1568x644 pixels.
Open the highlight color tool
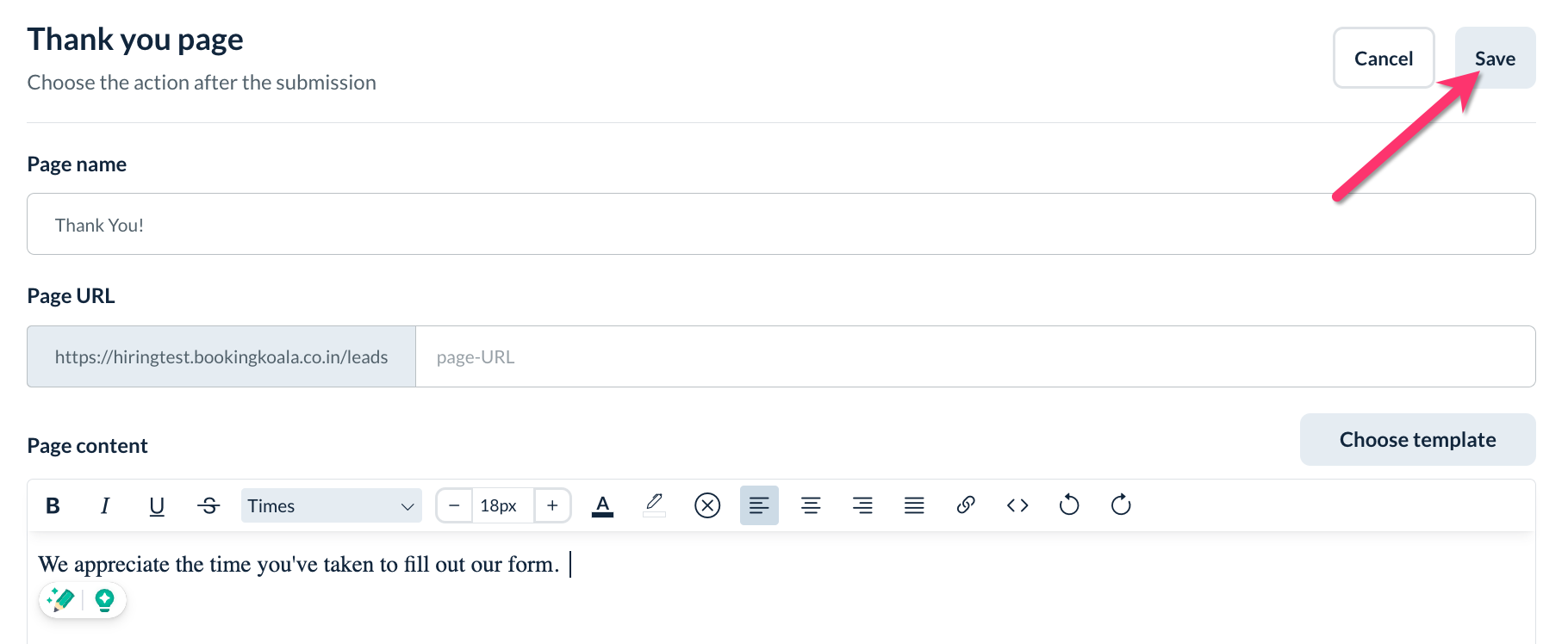coord(655,505)
